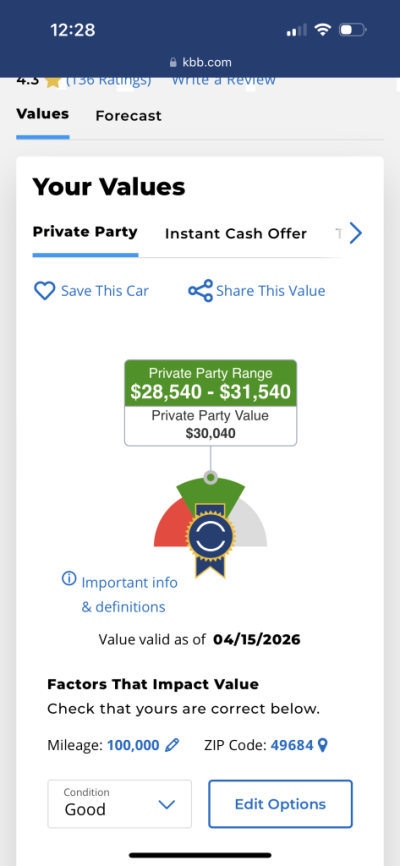Viewport: 400px width, 866px height.
Task: Tap the heart icon to save car
Action: pyautogui.click(x=45, y=291)
